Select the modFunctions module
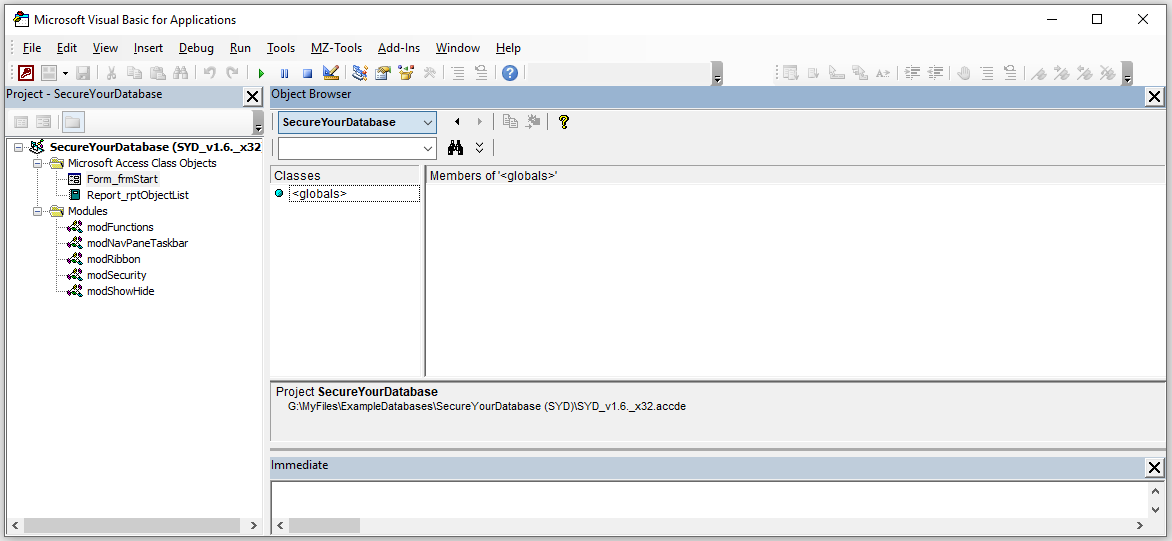Viewport: 1172px width, 541px height. pyautogui.click(x=120, y=227)
